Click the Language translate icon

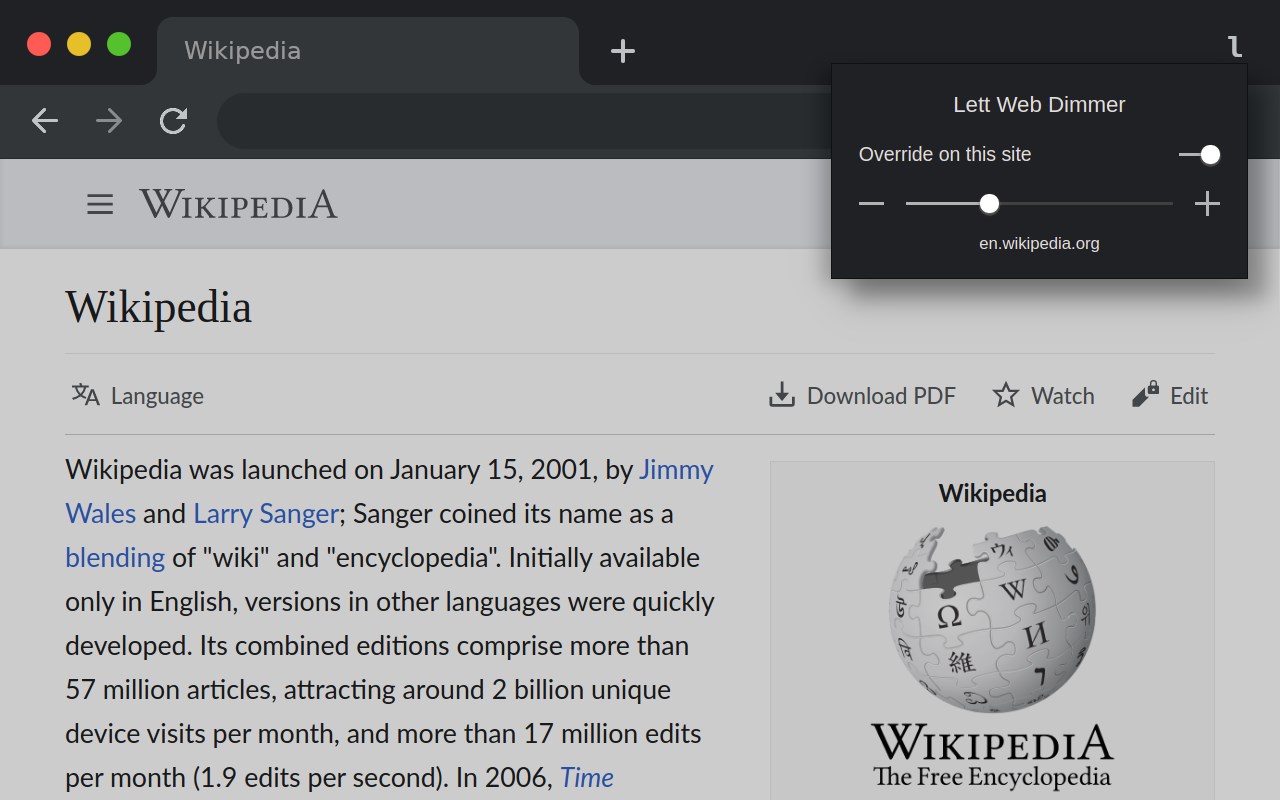pyautogui.click(x=86, y=395)
